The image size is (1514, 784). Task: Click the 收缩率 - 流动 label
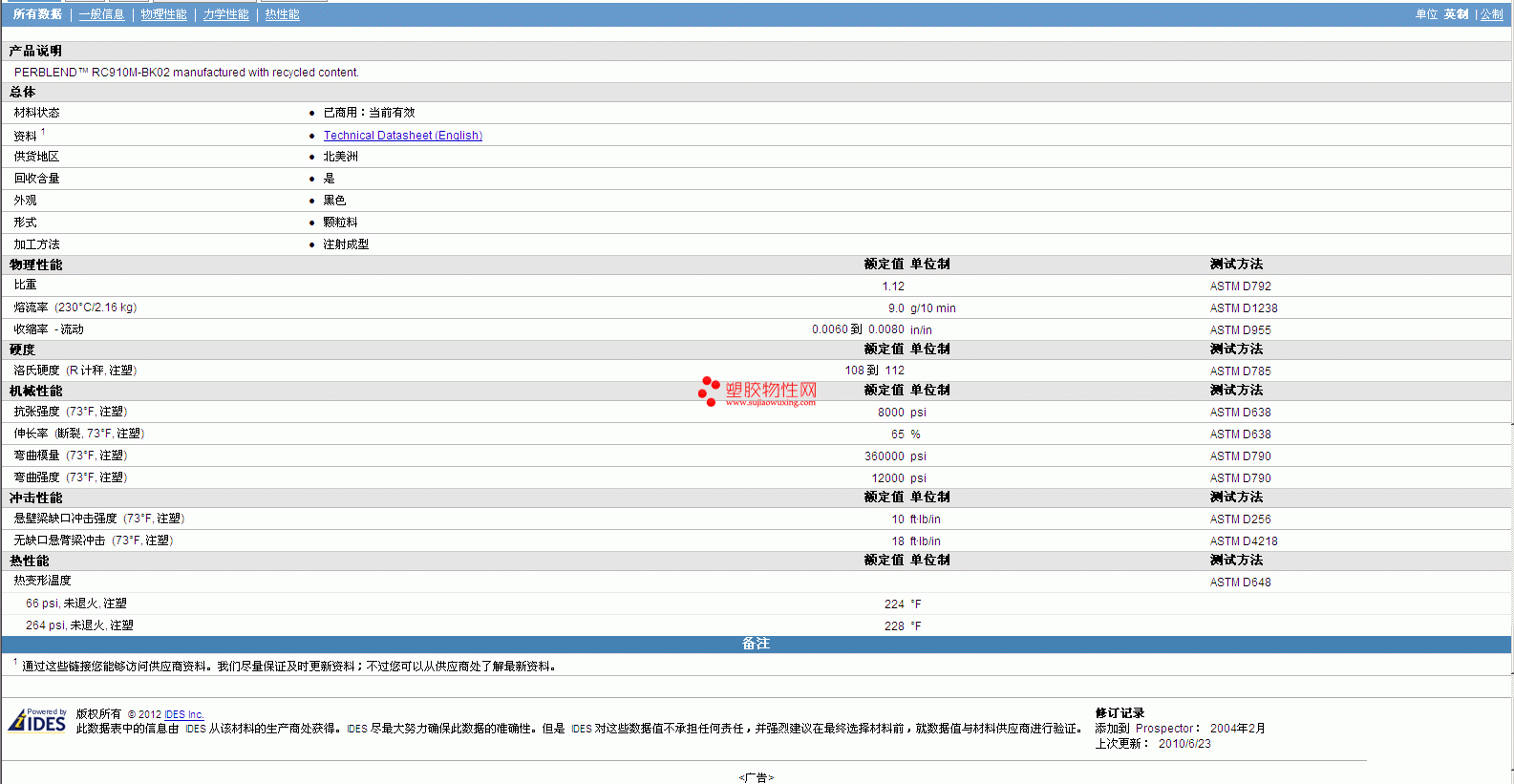pyautogui.click(x=48, y=329)
